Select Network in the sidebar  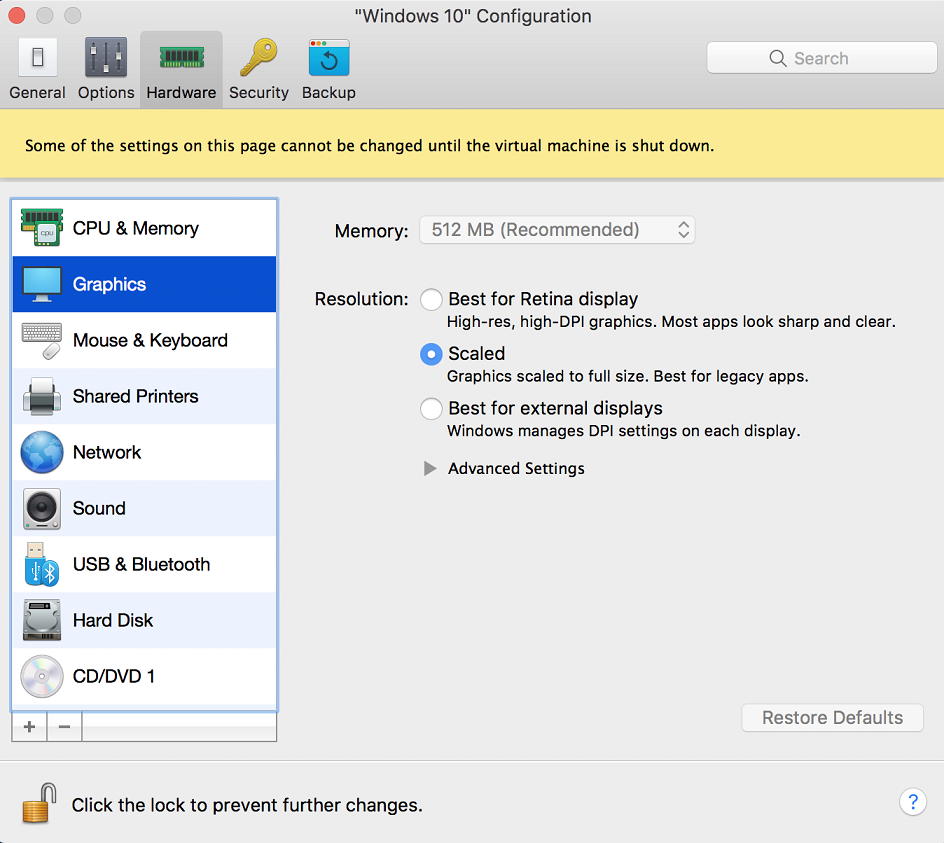[x=144, y=452]
